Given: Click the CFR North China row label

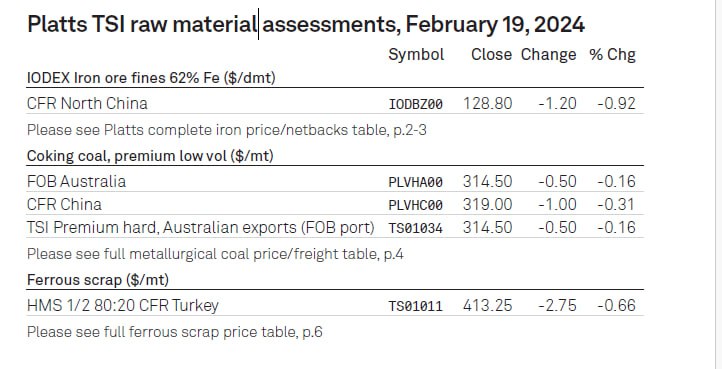Looking at the screenshot, I should (x=87, y=103).
